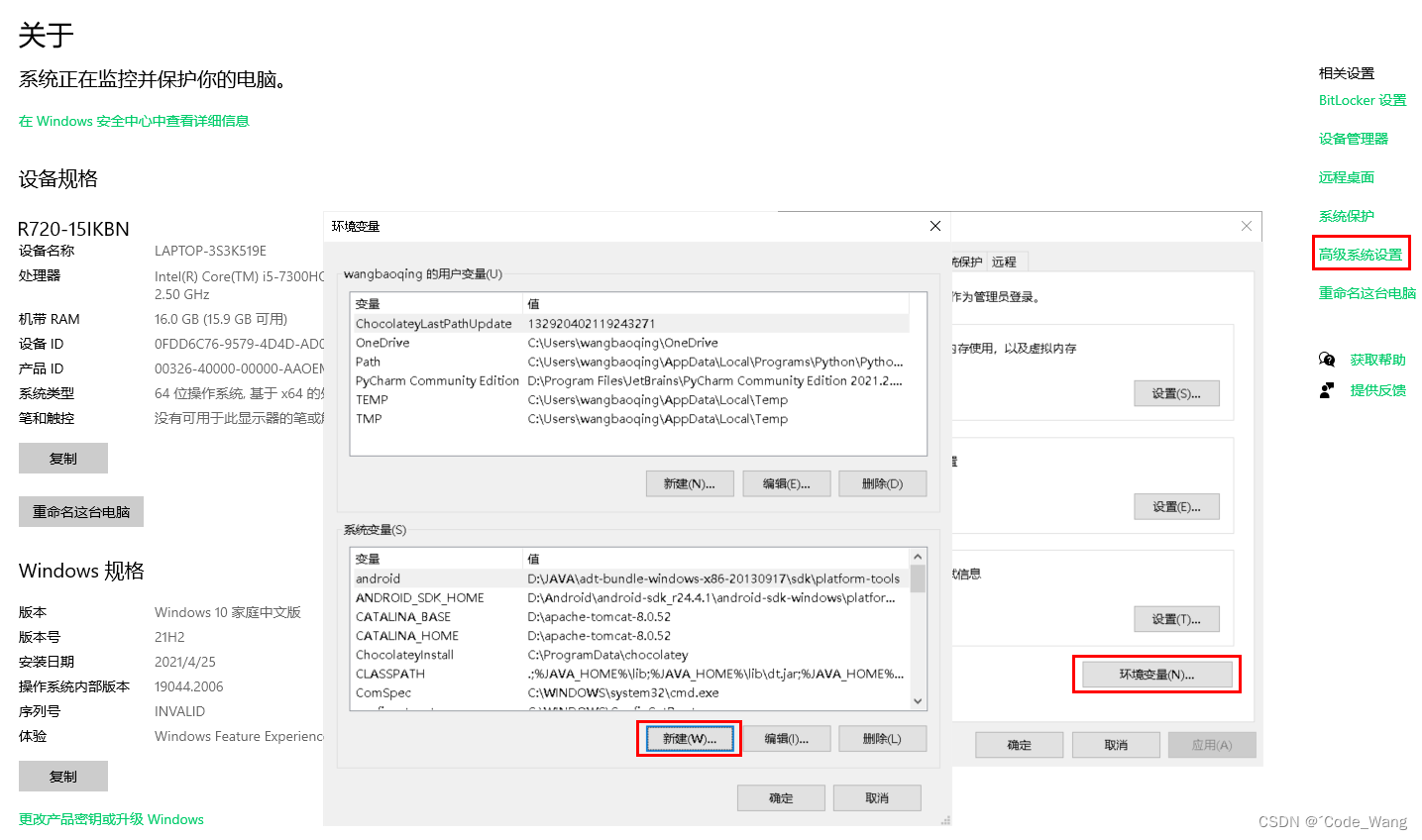Click the system variables scrollbar down arrow
The height and width of the screenshot is (840, 1422).
coord(918,701)
